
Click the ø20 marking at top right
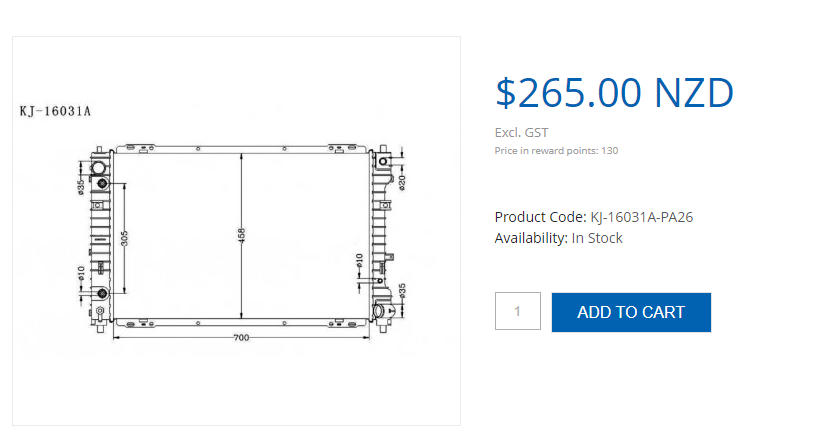pos(402,181)
